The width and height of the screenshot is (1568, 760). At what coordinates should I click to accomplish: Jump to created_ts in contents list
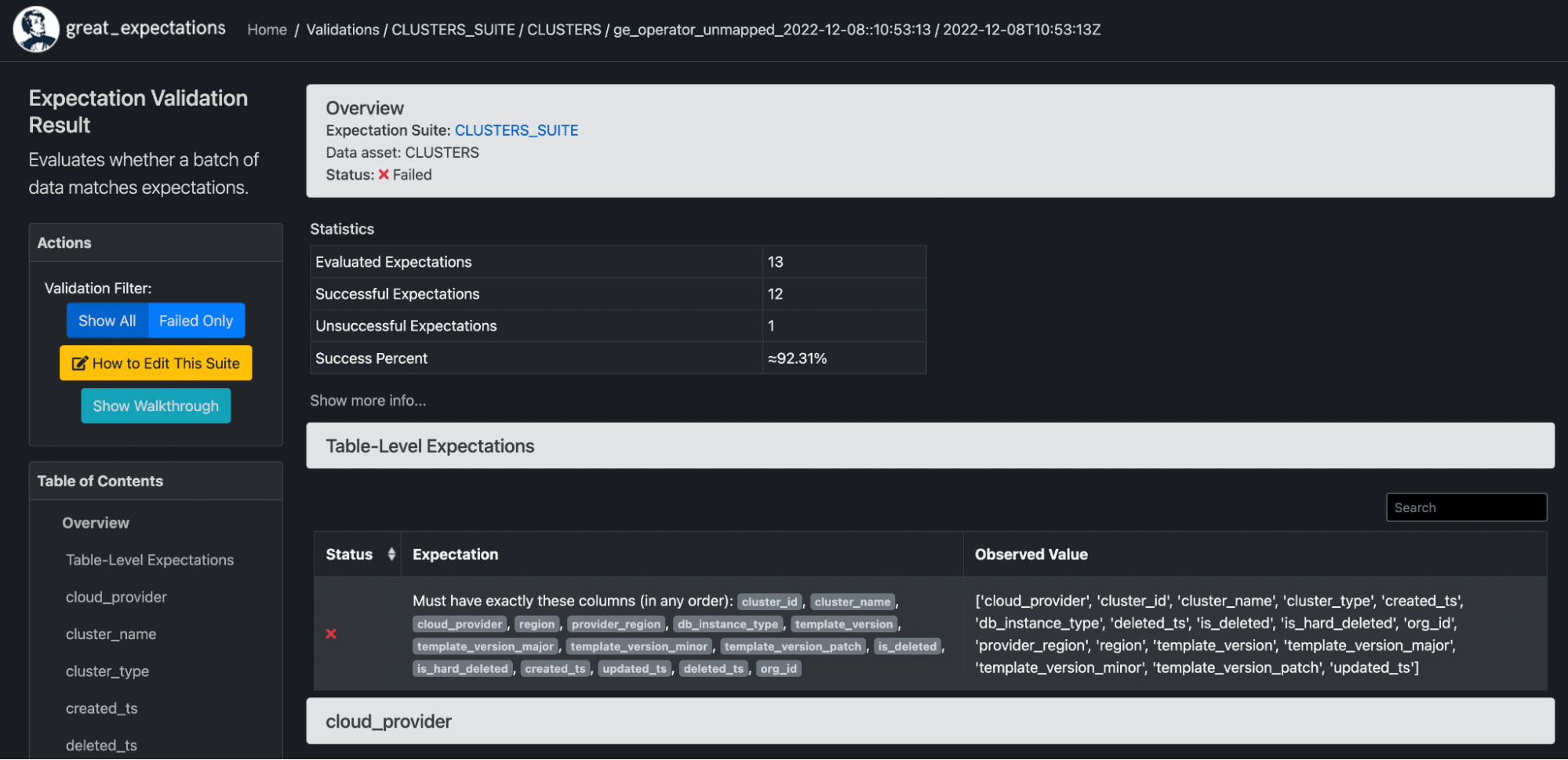pyautogui.click(x=102, y=708)
